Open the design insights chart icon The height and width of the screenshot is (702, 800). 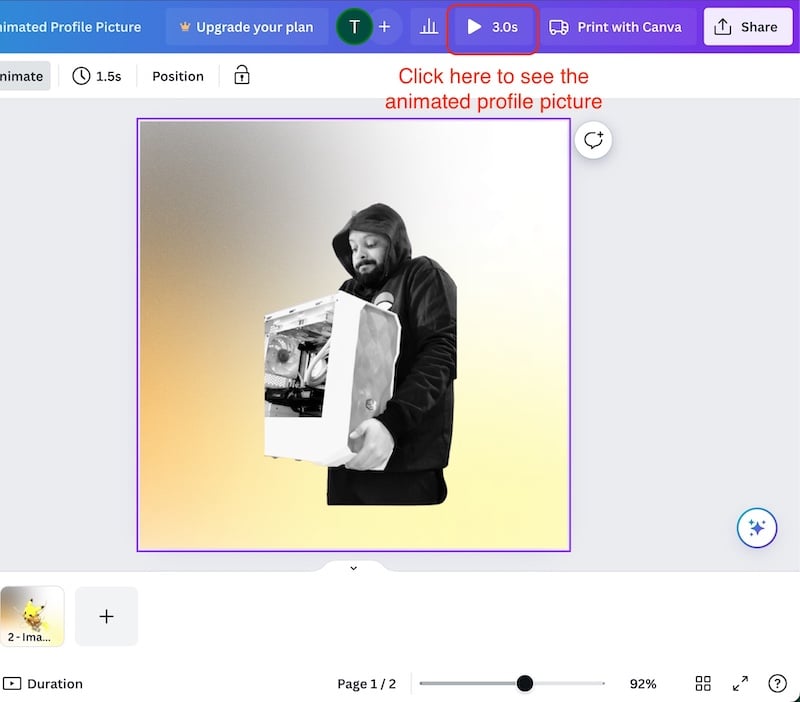[x=428, y=27]
